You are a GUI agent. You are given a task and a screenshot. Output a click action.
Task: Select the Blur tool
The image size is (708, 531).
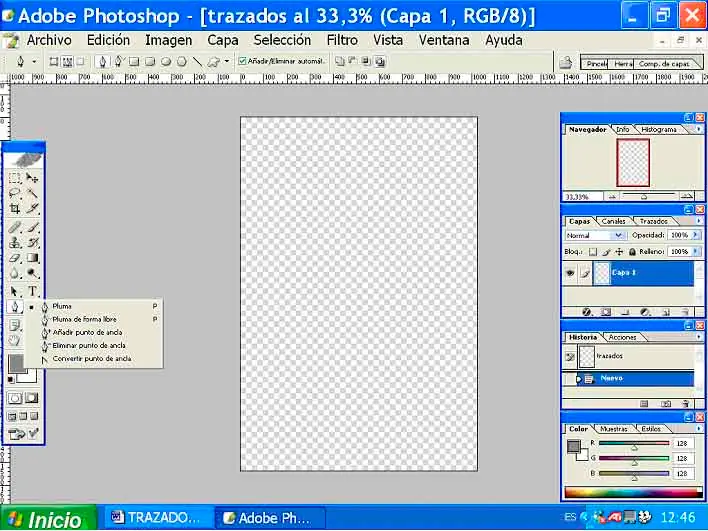tap(15, 273)
